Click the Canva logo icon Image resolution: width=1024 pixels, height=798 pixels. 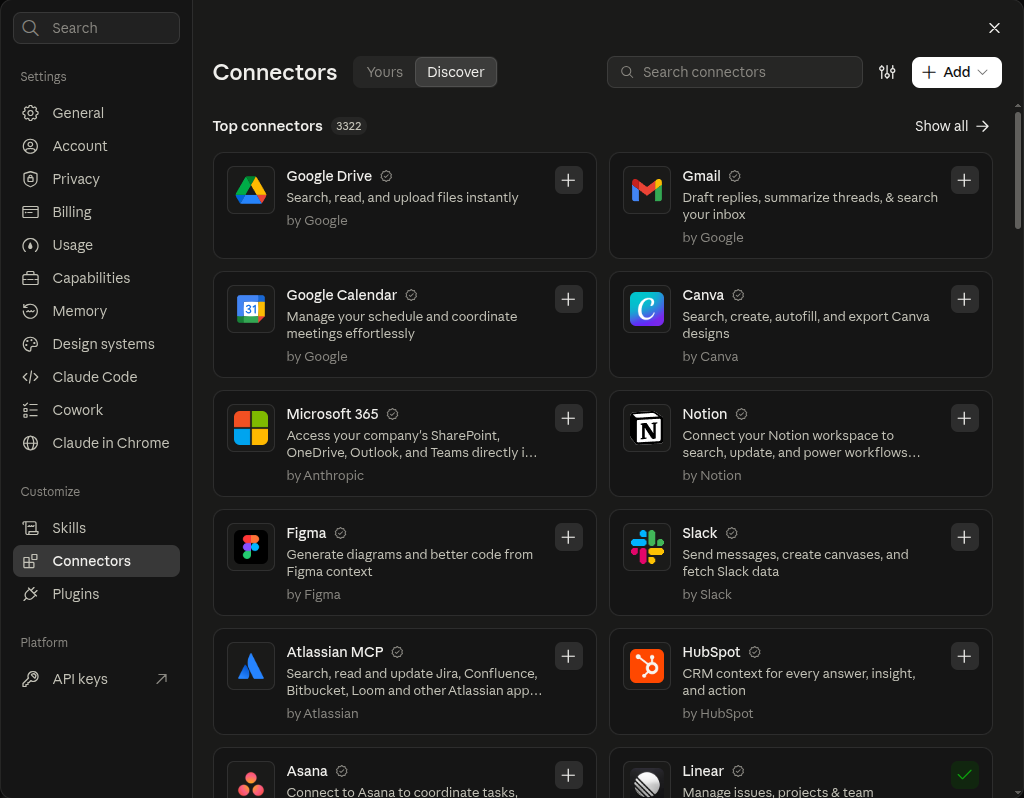(647, 309)
